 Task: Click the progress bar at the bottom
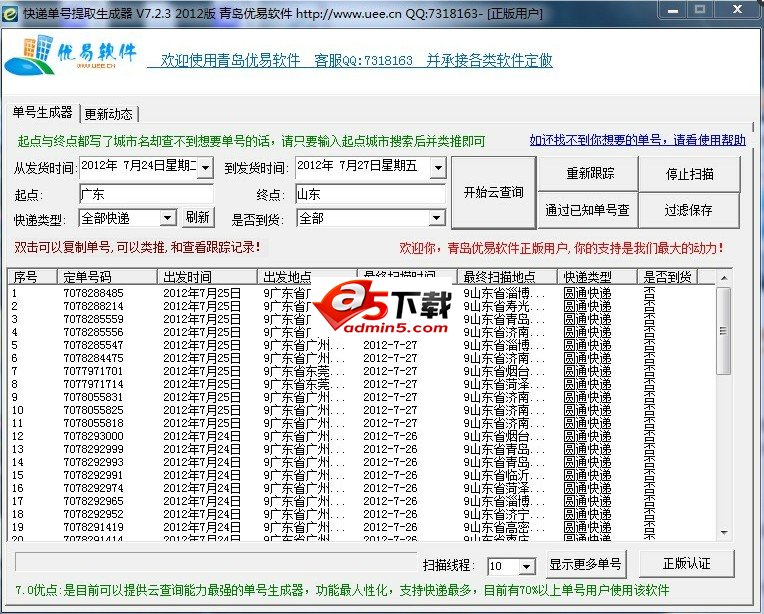(x=216, y=561)
